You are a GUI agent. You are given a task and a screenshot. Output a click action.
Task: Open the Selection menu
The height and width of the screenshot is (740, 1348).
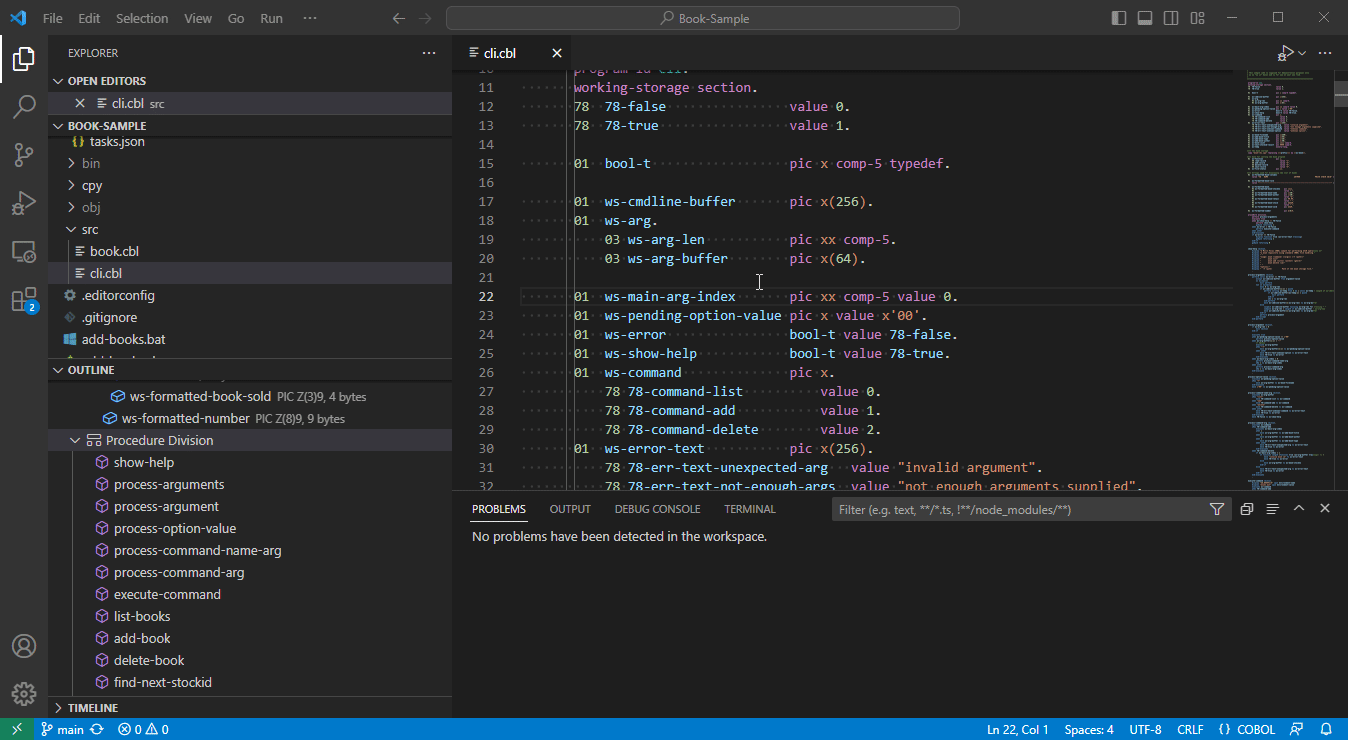142,18
